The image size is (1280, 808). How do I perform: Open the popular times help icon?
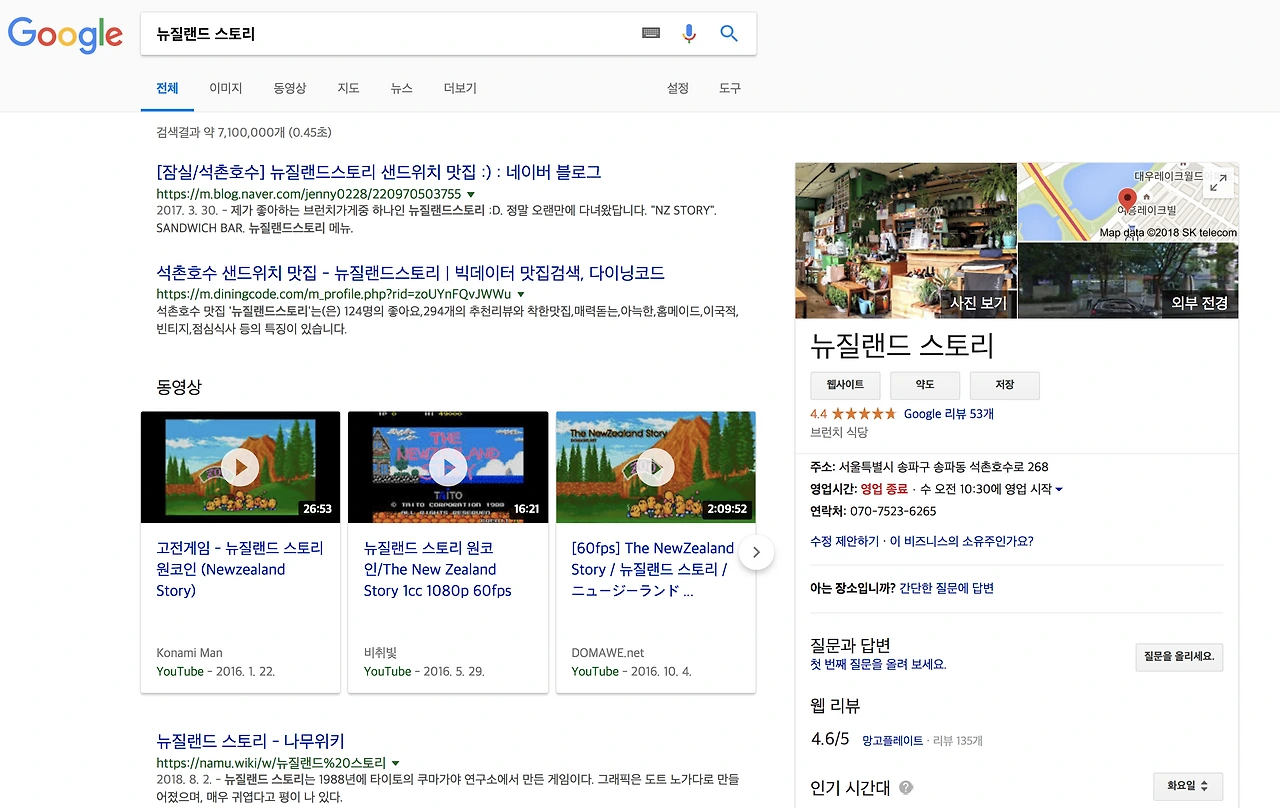(906, 787)
